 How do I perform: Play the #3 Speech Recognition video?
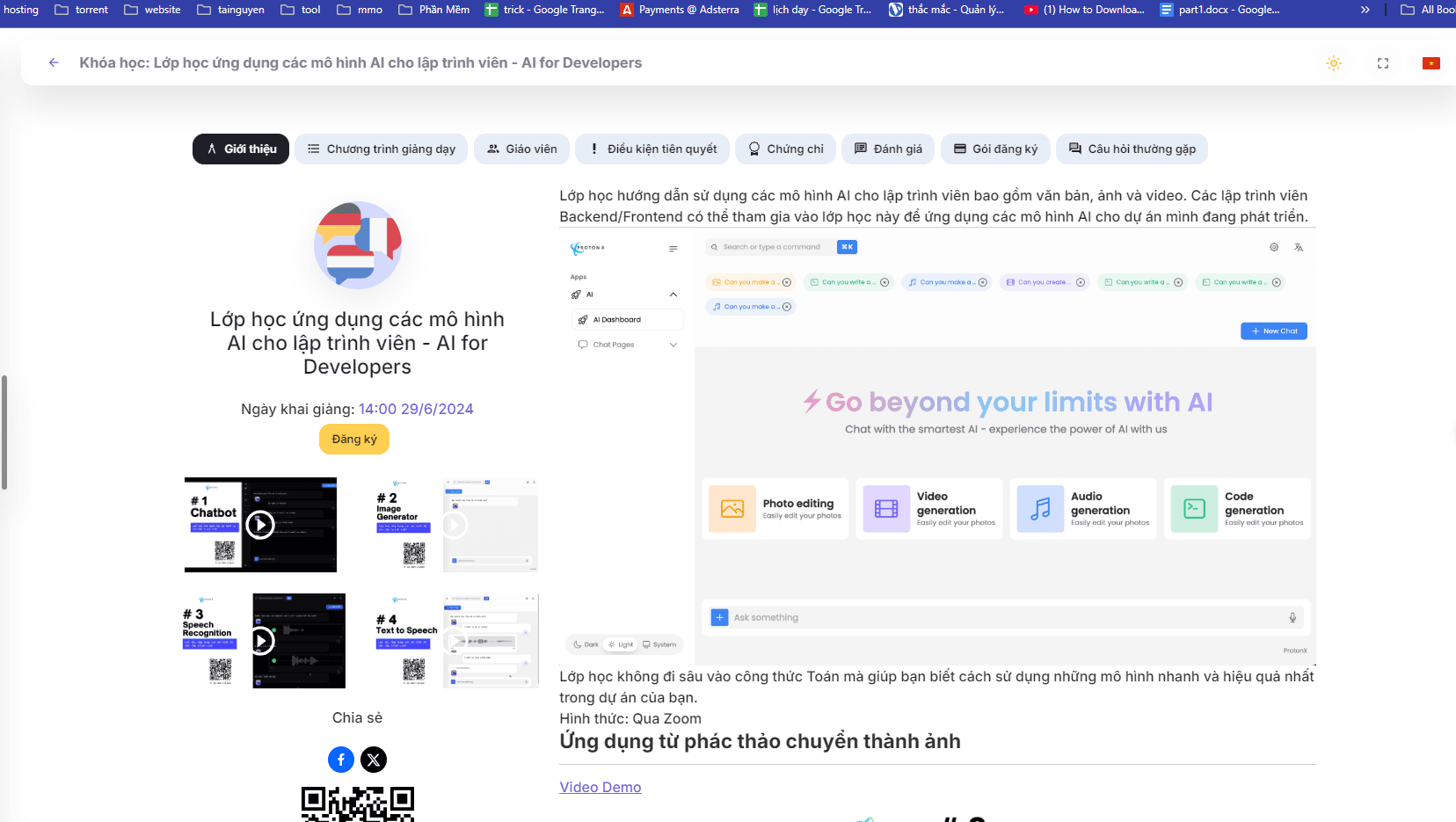tap(261, 641)
